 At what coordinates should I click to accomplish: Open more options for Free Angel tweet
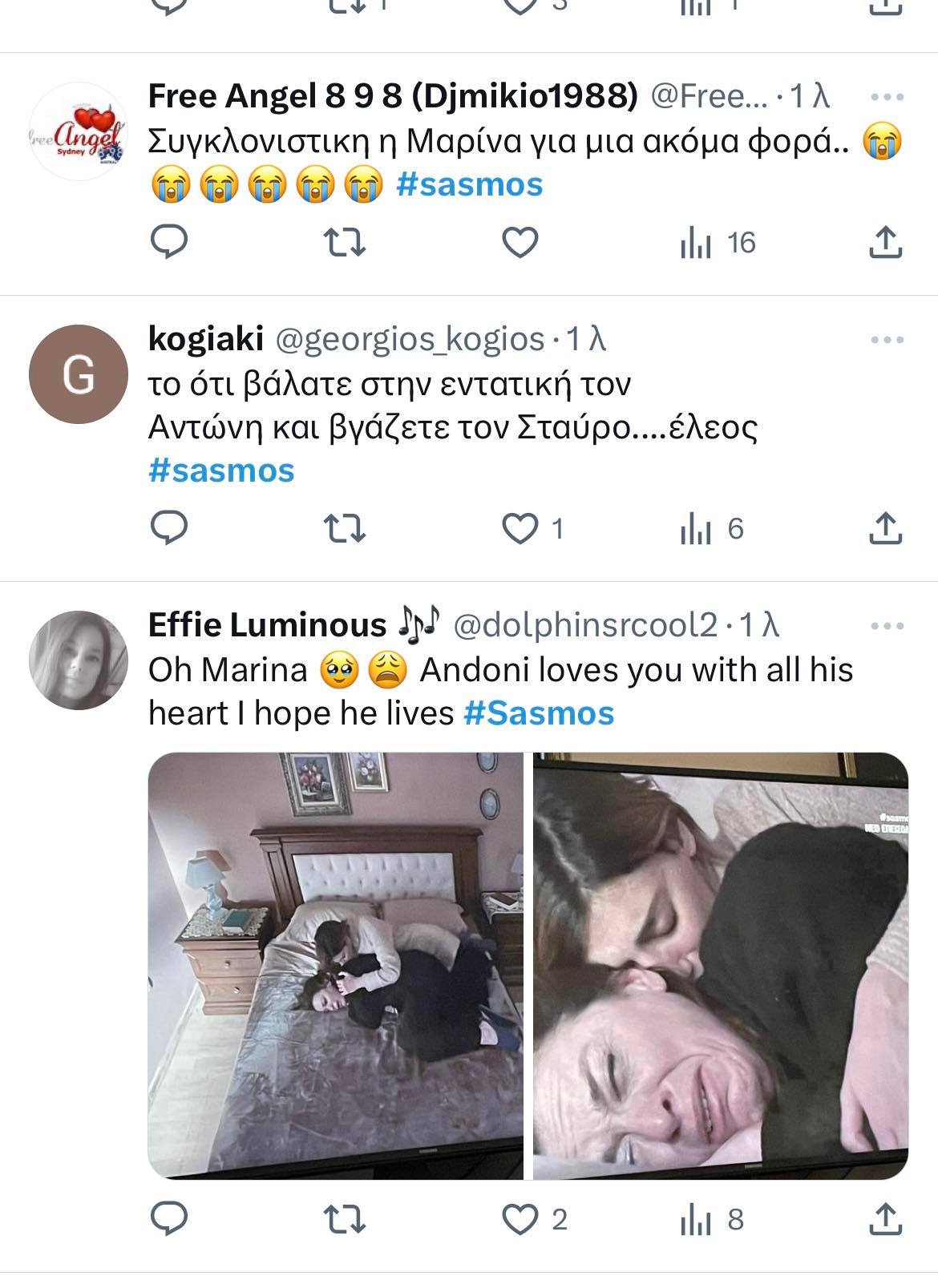click(887, 97)
